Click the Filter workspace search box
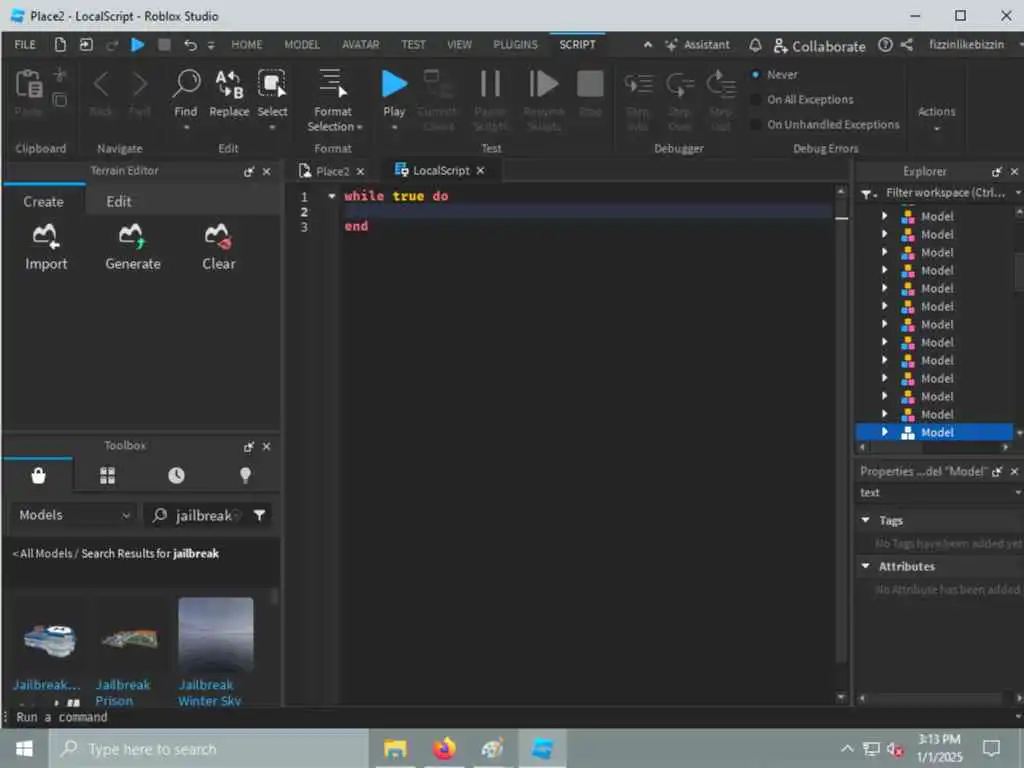This screenshot has width=1024, height=768. click(946, 193)
